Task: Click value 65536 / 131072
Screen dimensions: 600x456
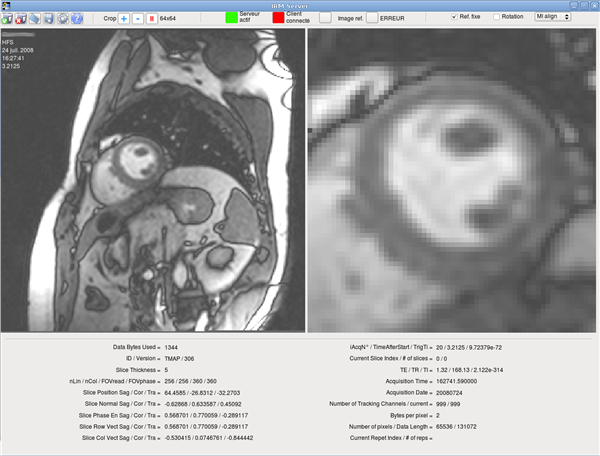Action: click(x=457, y=427)
